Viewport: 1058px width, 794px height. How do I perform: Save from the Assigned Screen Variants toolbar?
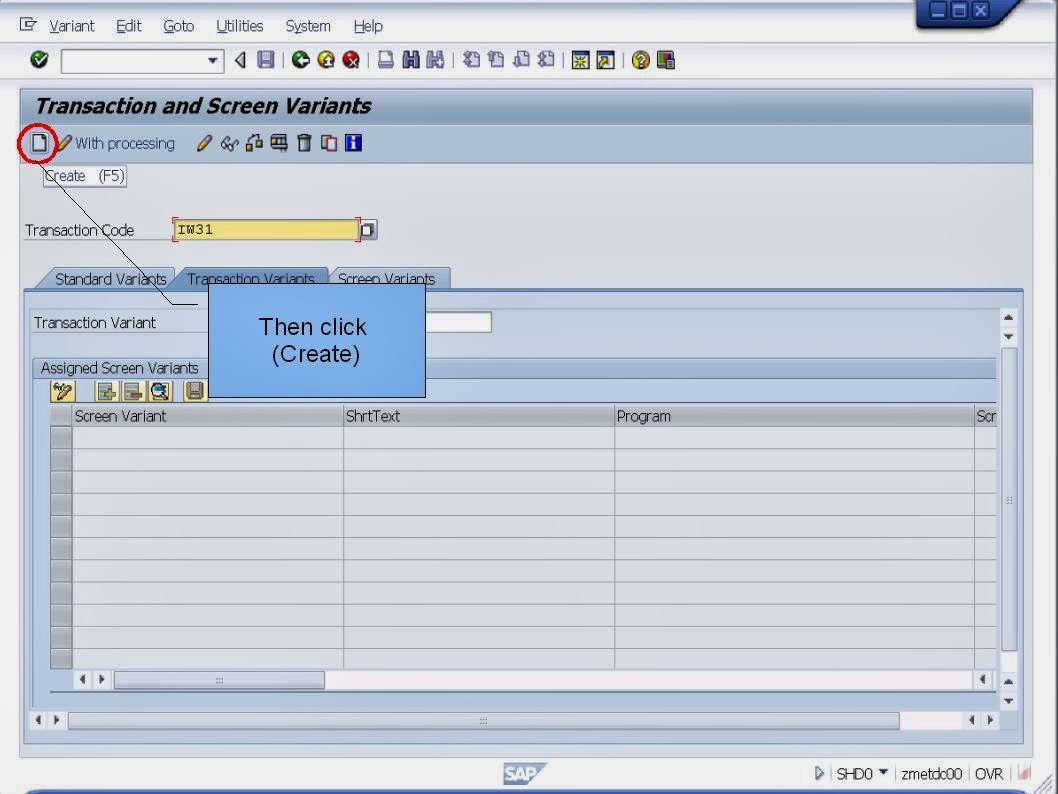point(193,391)
